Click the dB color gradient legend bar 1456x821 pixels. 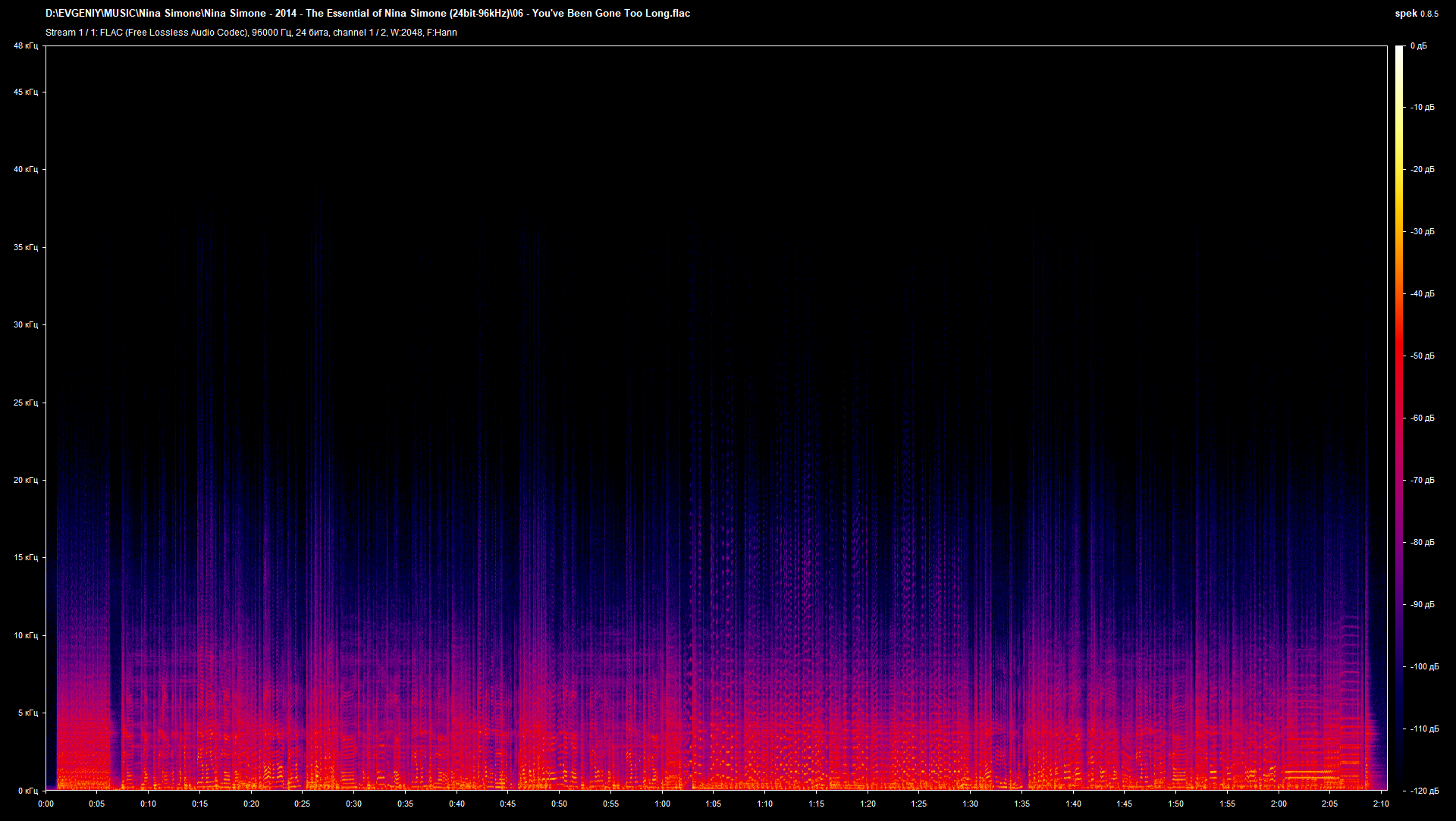coord(1399,418)
